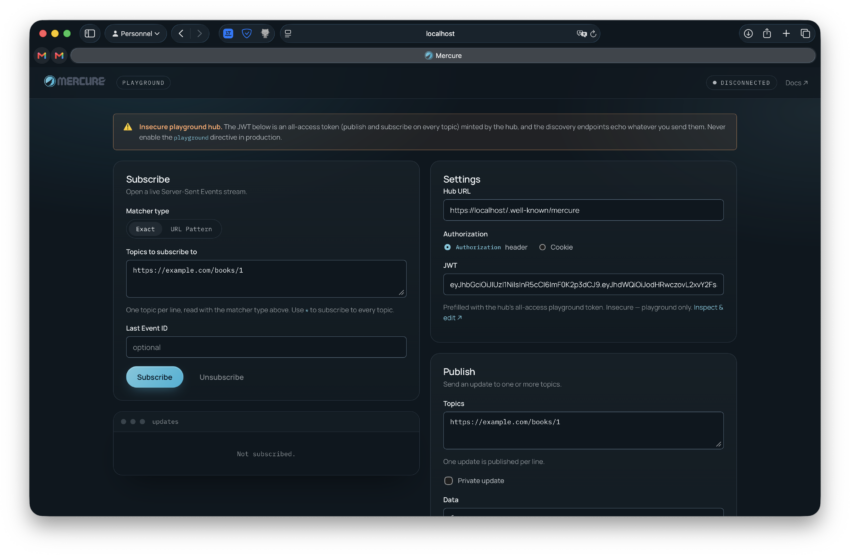Click the Settings section heading
Image resolution: width=850 pixels, height=555 pixels.
coord(461,179)
